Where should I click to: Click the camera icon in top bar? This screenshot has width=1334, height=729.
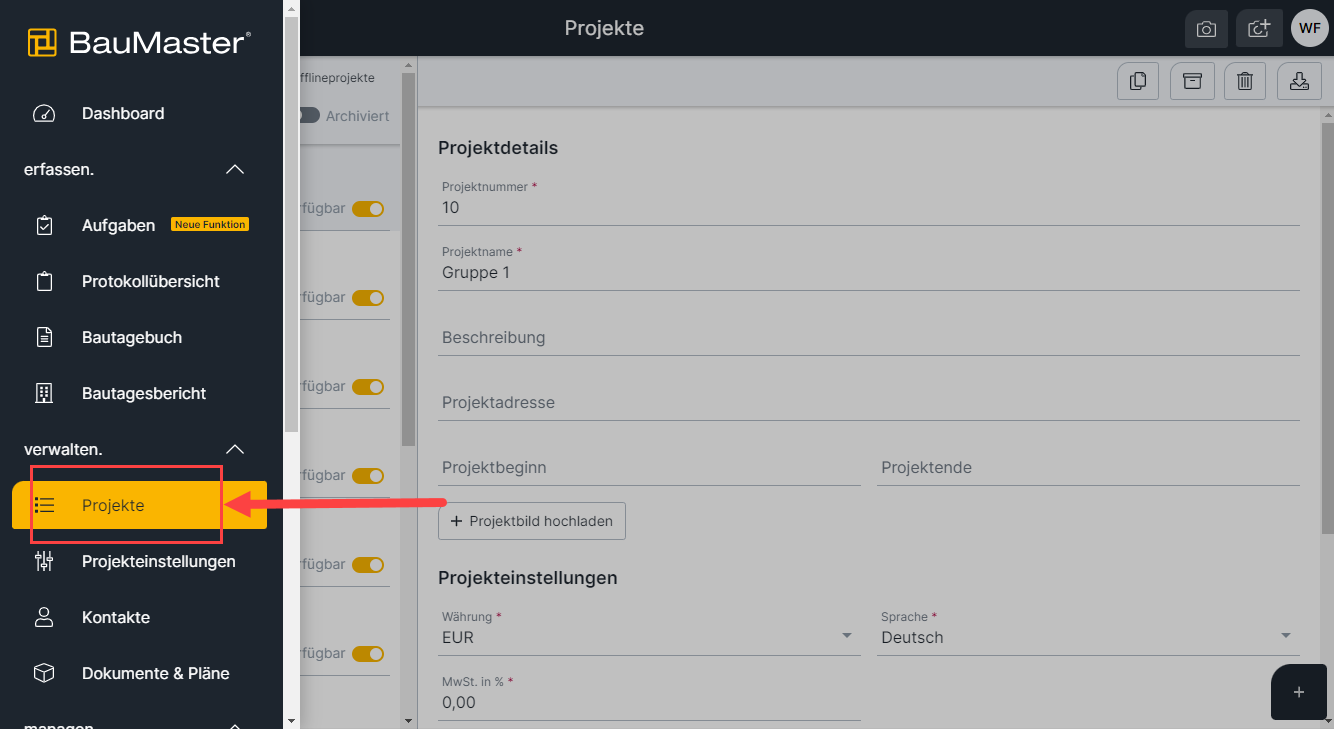(x=1206, y=28)
